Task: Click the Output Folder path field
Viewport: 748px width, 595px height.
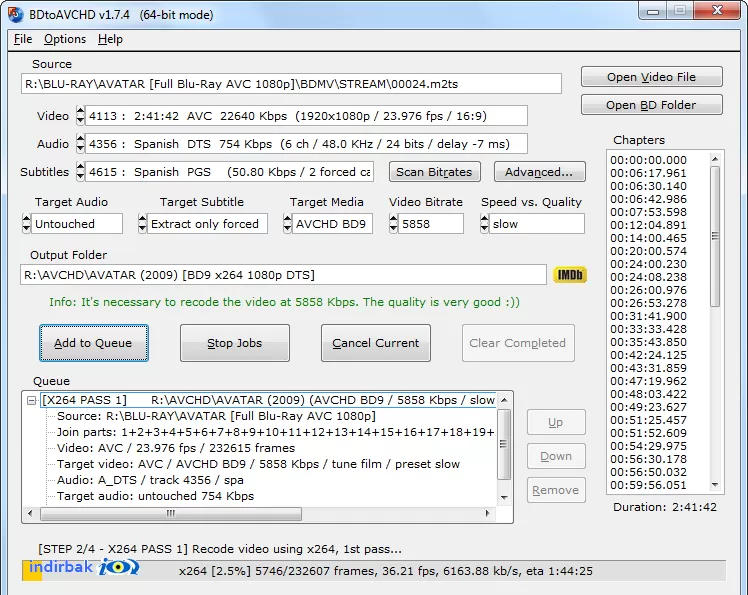Action: (x=283, y=275)
